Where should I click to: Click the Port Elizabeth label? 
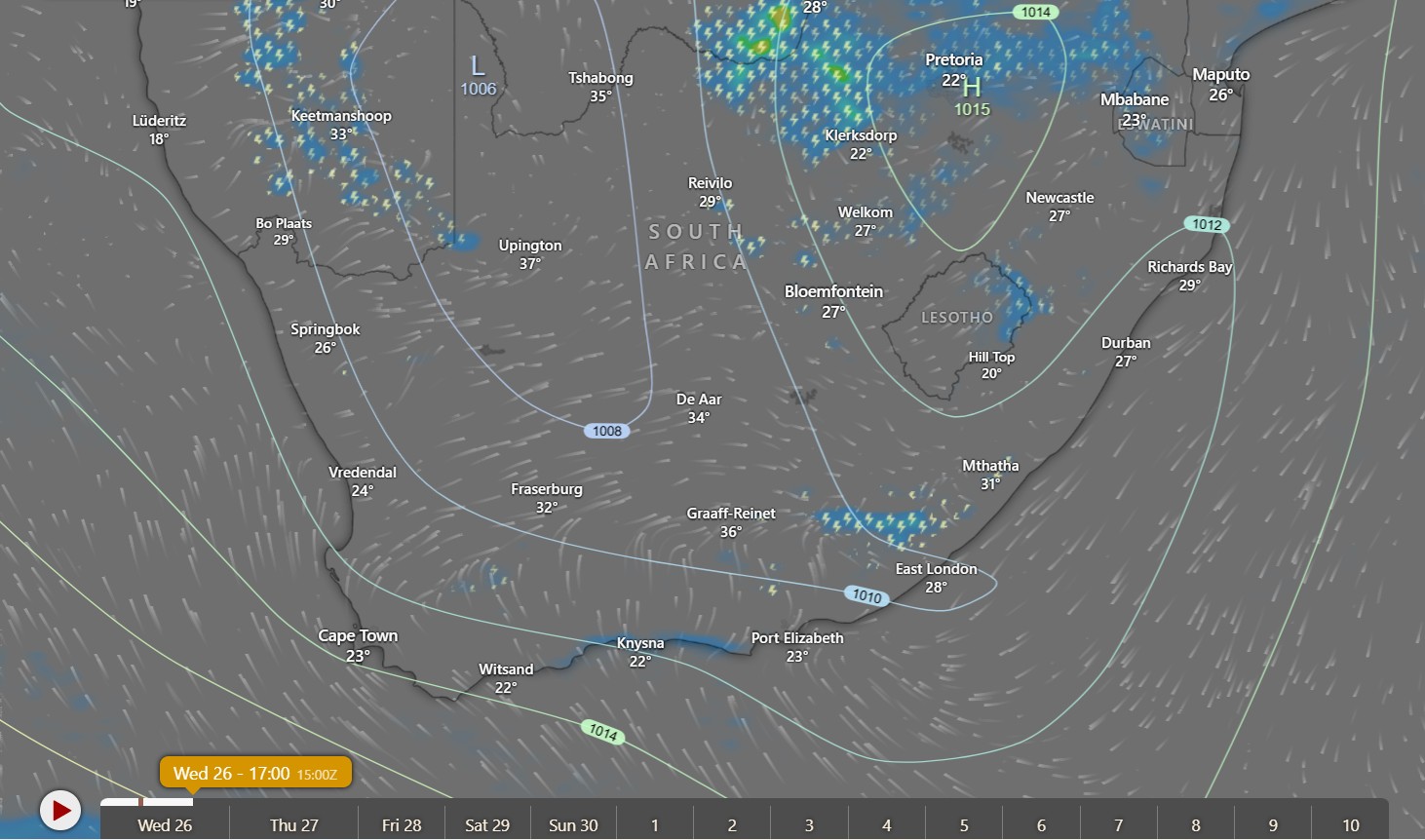[x=796, y=638]
